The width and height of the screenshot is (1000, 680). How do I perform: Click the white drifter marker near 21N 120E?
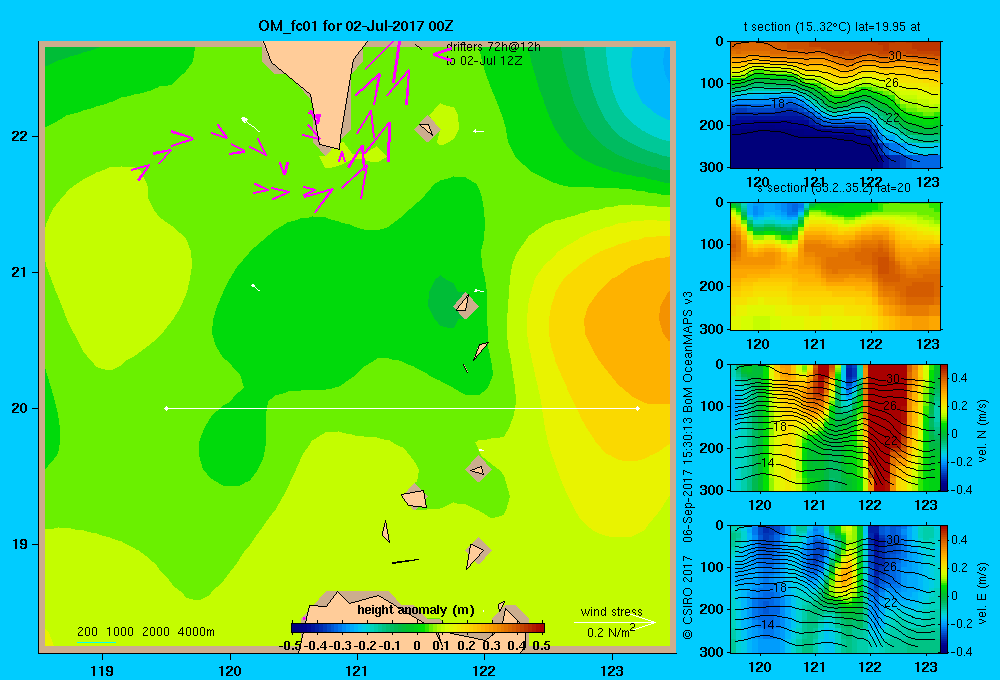tap(255, 287)
